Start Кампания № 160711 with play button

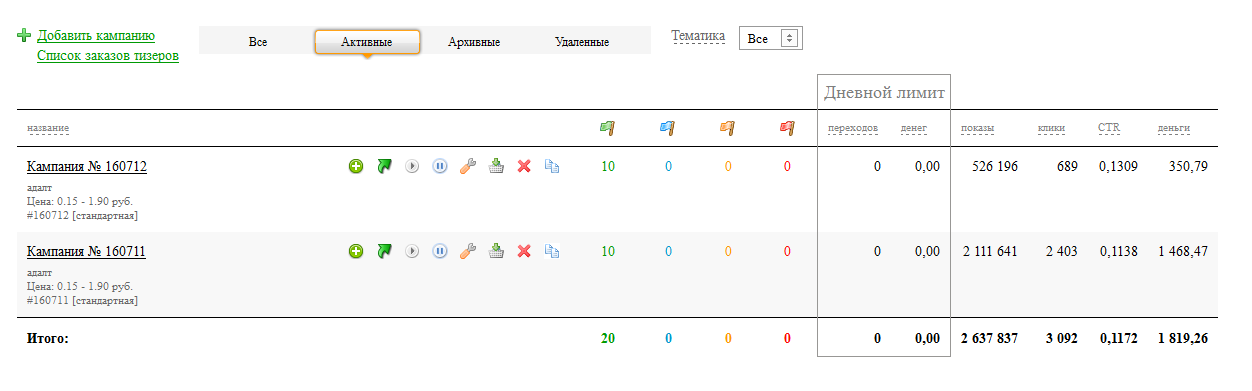point(412,251)
